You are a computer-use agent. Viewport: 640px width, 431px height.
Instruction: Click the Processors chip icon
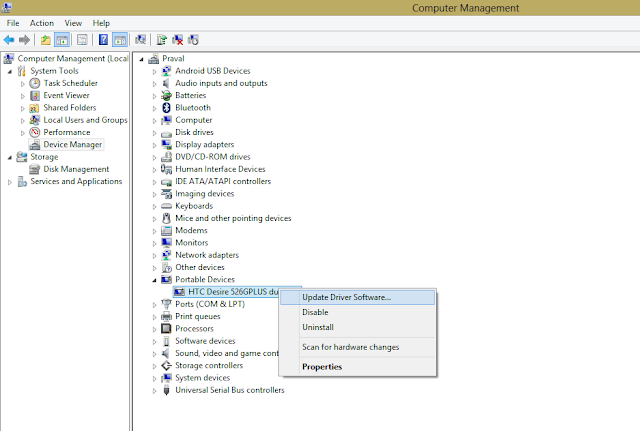pos(166,329)
